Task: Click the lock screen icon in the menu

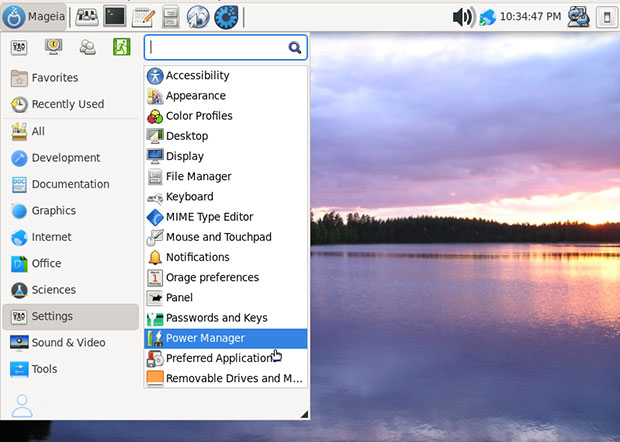Action: [x=53, y=47]
